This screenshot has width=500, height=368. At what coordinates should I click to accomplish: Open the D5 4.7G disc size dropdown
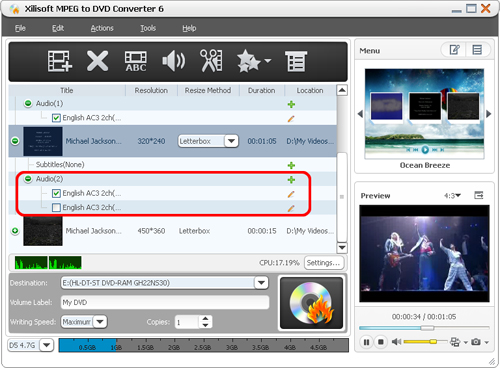47,345
